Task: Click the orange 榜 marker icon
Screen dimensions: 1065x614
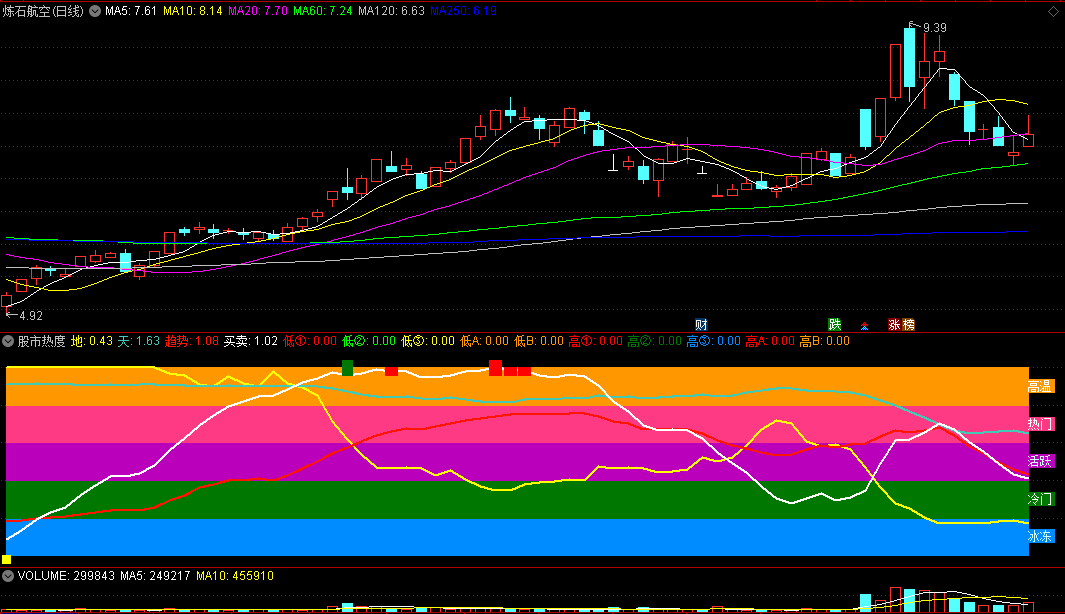Action: click(908, 325)
